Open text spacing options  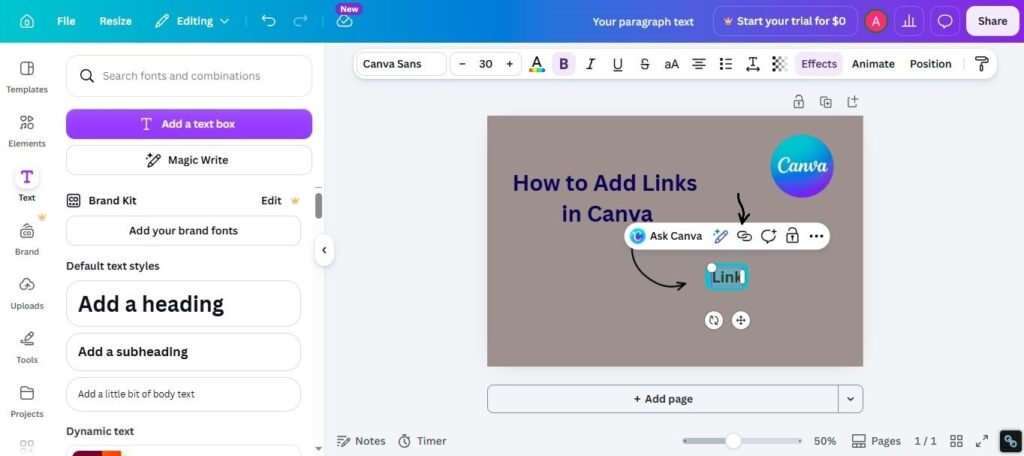(x=752, y=64)
